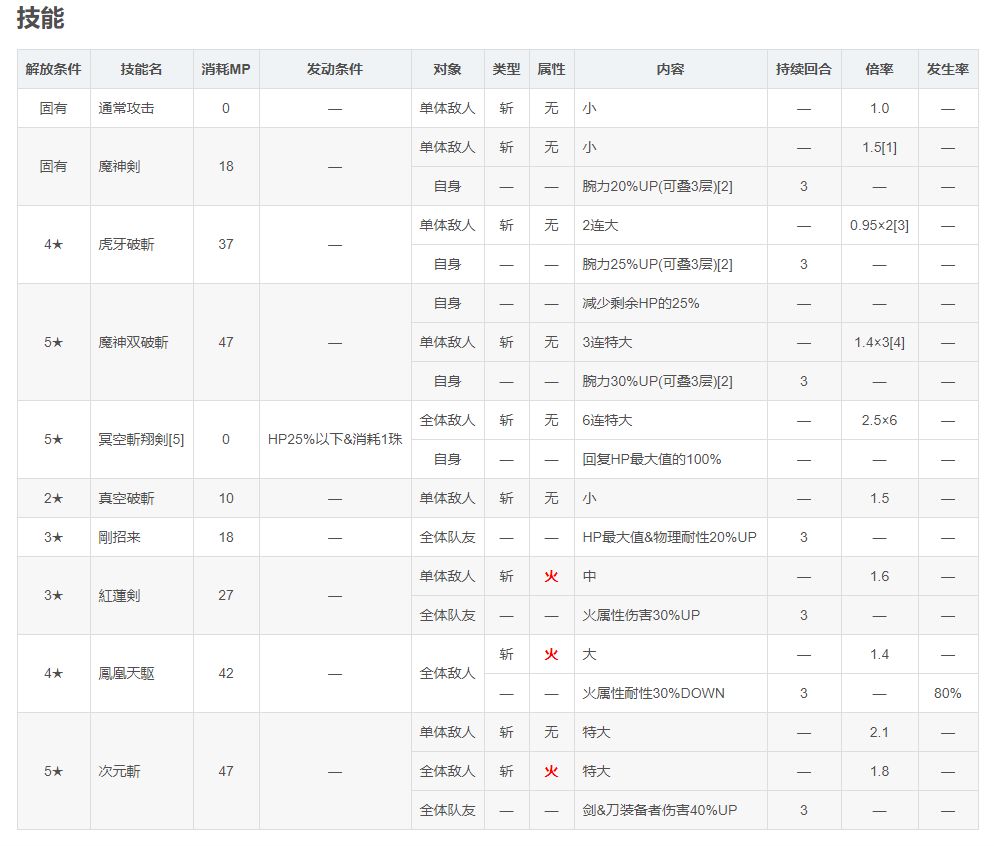Click the 消耗MP column header

pos(226,69)
